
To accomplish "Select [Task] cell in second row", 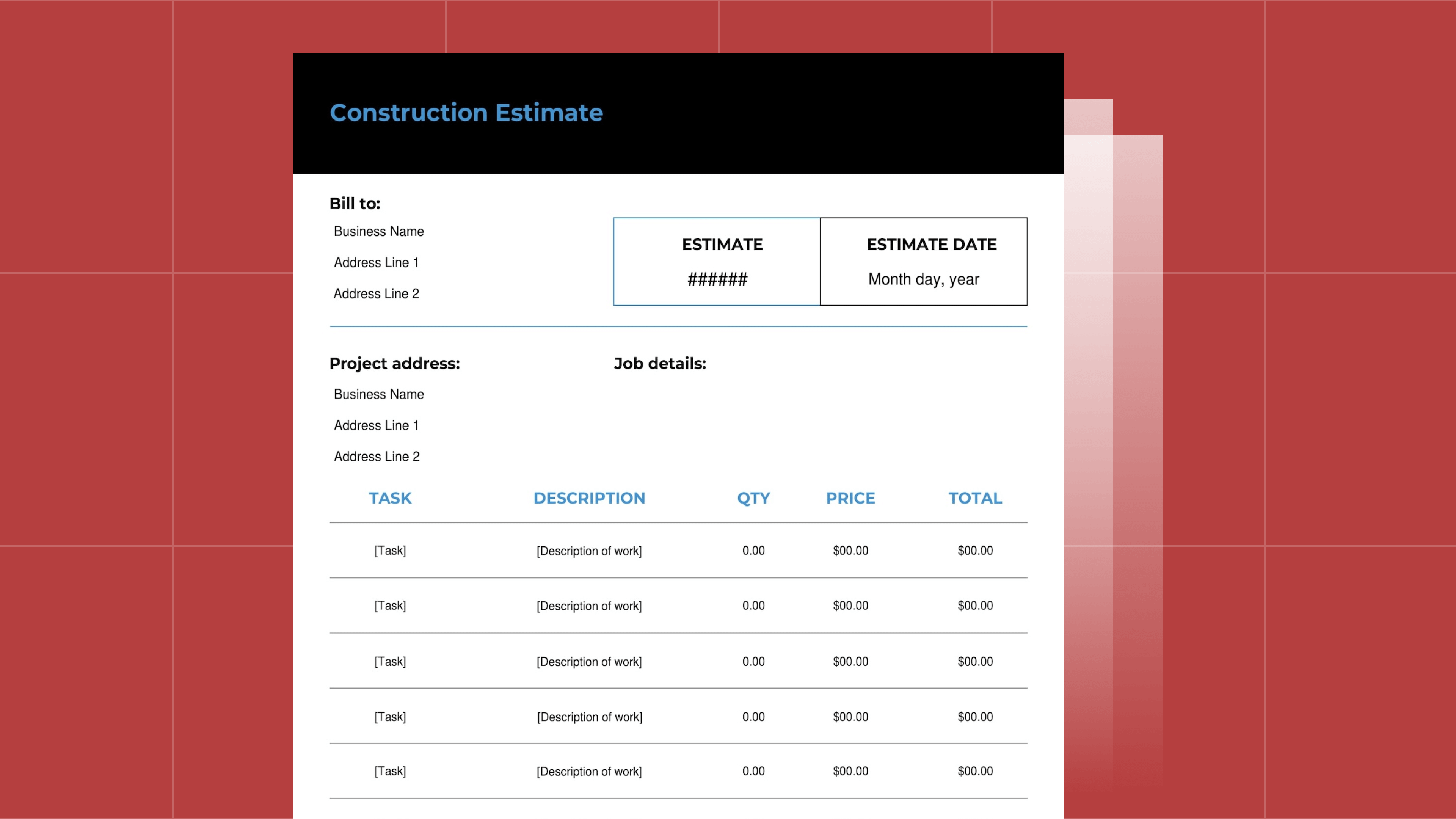I will [390, 606].
